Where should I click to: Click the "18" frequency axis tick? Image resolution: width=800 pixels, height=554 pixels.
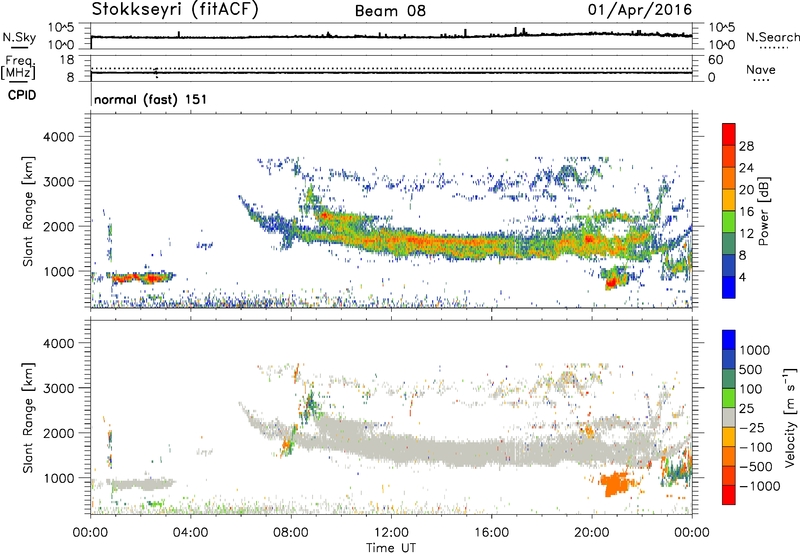coord(66,60)
